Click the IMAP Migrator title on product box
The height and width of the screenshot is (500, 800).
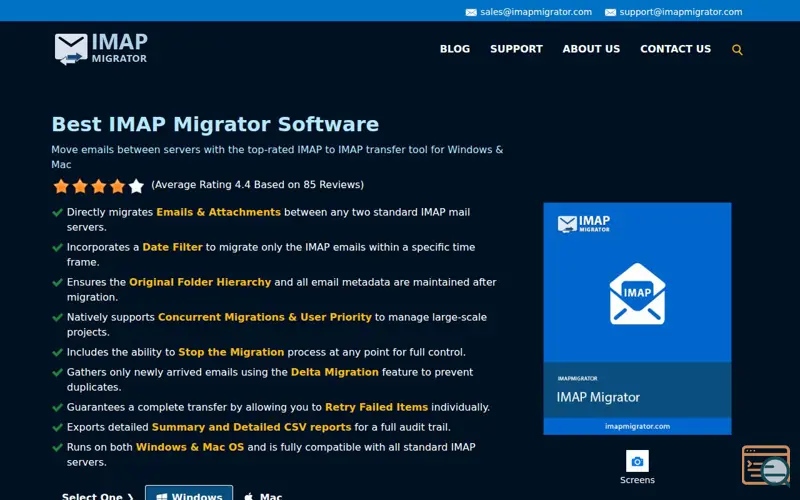[598, 397]
